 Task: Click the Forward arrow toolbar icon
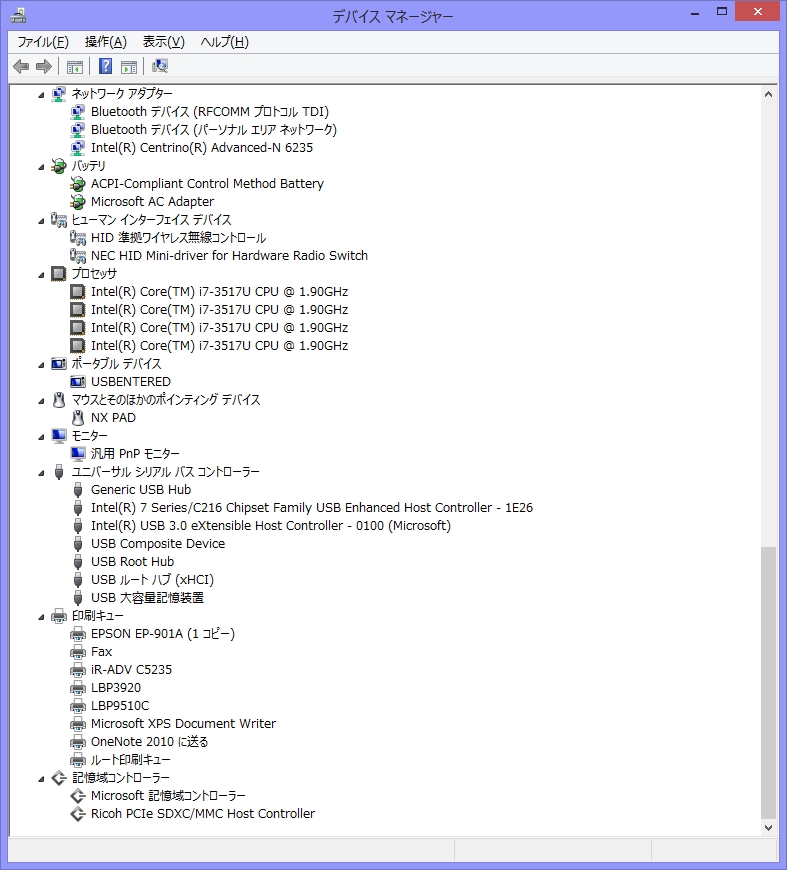[44, 67]
